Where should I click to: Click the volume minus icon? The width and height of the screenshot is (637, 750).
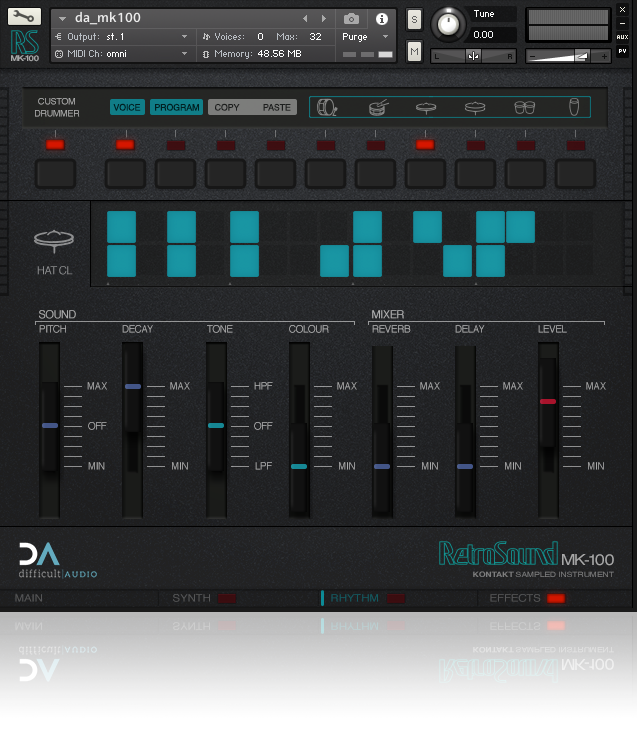(532, 56)
